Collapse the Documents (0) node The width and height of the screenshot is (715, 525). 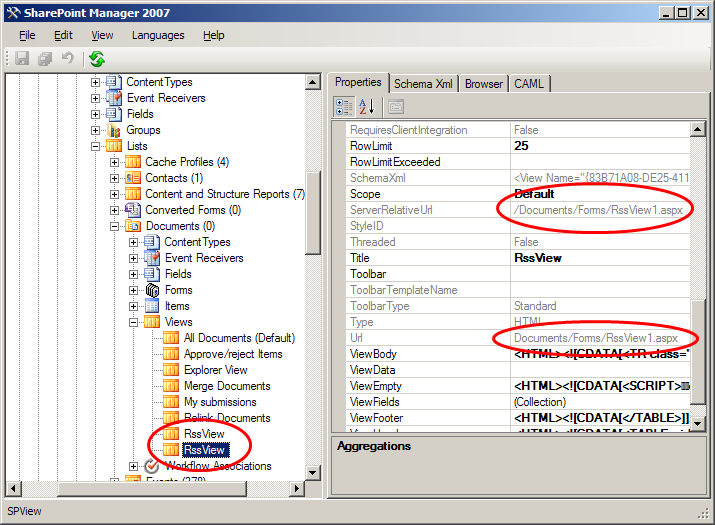114,226
